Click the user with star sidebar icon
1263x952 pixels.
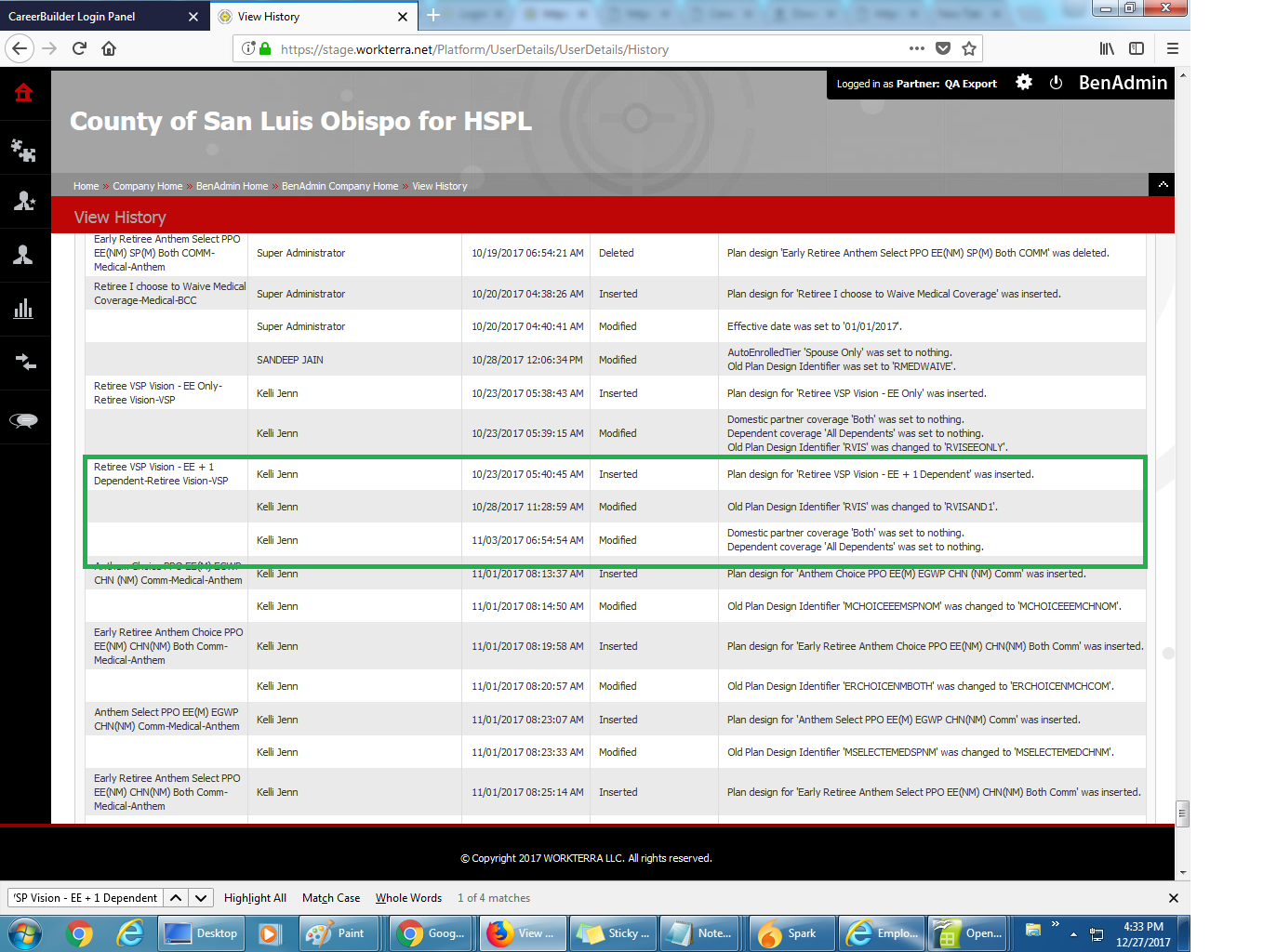pos(24,201)
